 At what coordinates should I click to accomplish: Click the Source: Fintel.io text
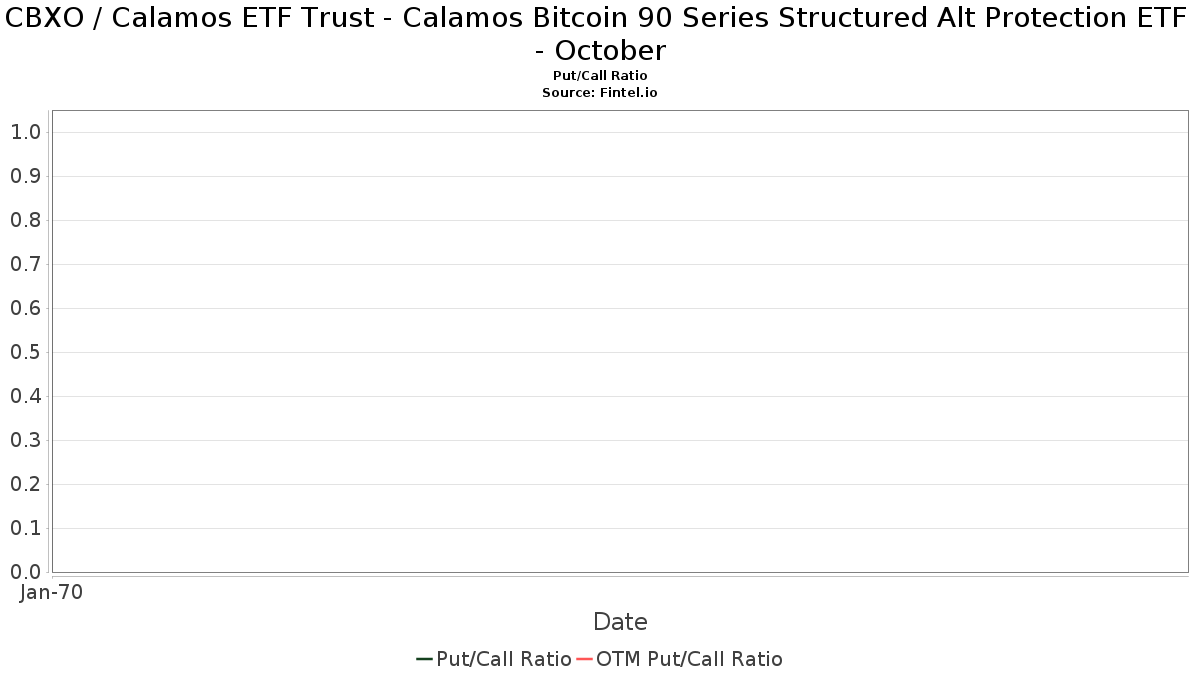(600, 92)
